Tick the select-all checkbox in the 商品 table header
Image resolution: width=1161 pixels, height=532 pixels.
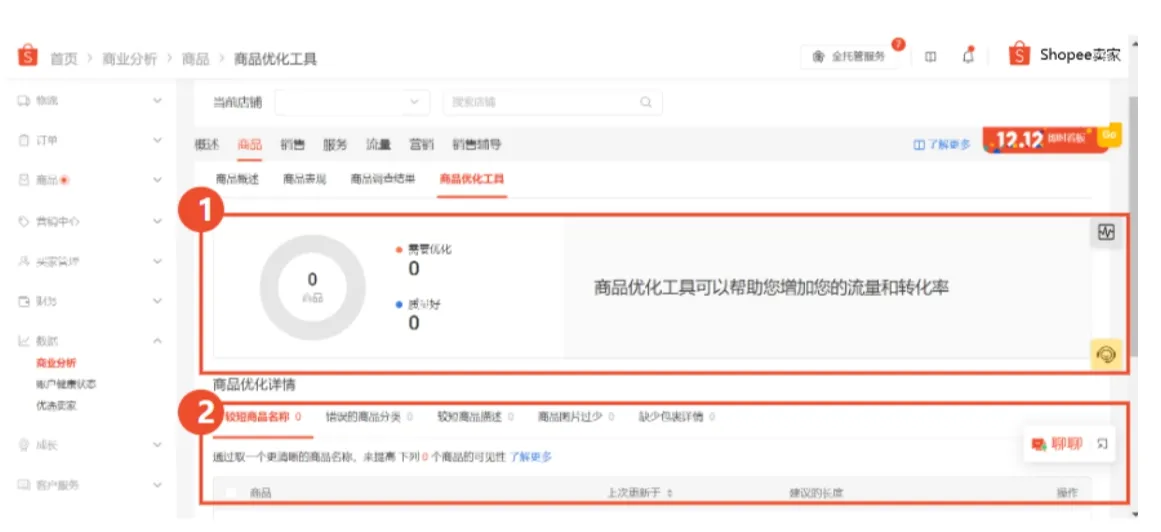pos(231,493)
